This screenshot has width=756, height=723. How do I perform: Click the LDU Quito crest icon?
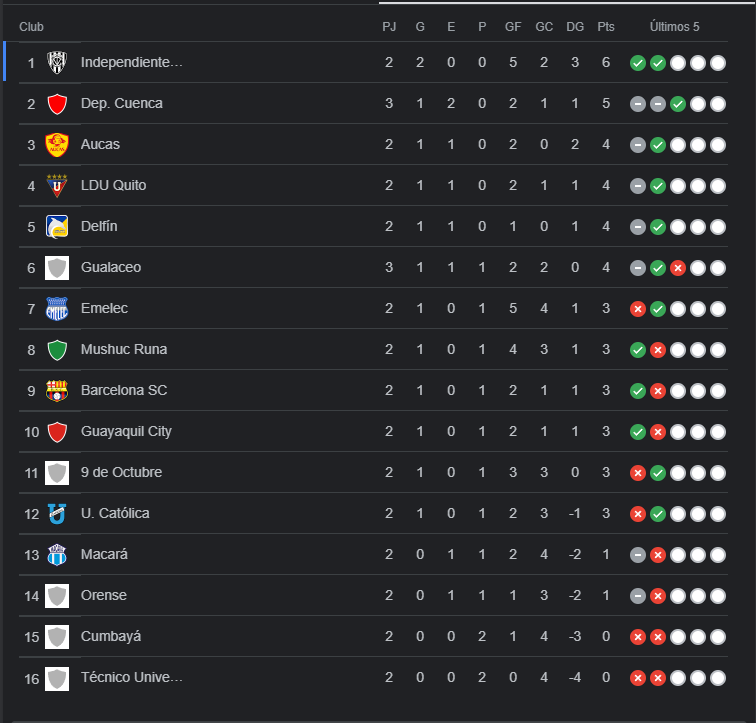tap(57, 186)
